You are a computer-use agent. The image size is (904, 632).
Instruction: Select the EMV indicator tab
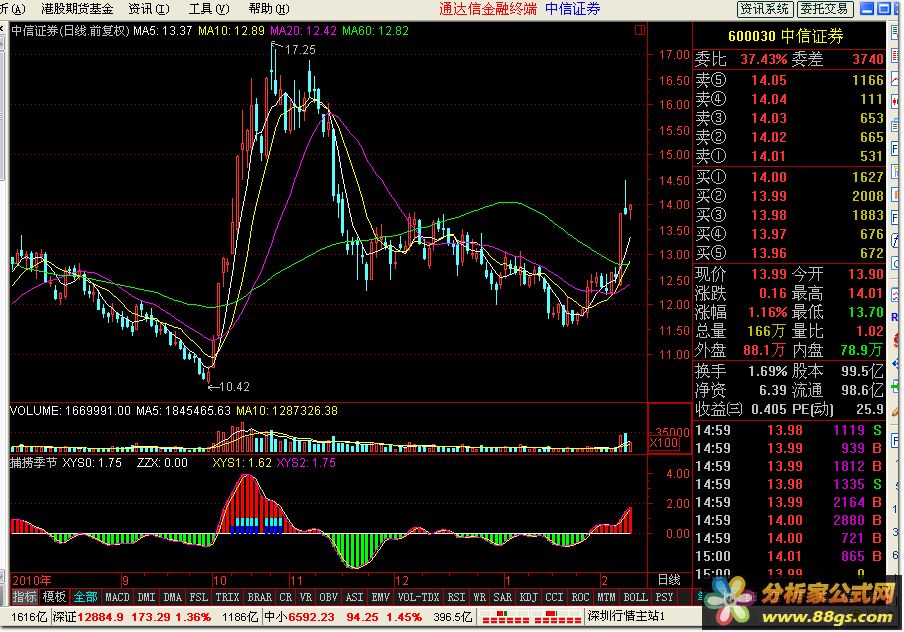click(380, 597)
